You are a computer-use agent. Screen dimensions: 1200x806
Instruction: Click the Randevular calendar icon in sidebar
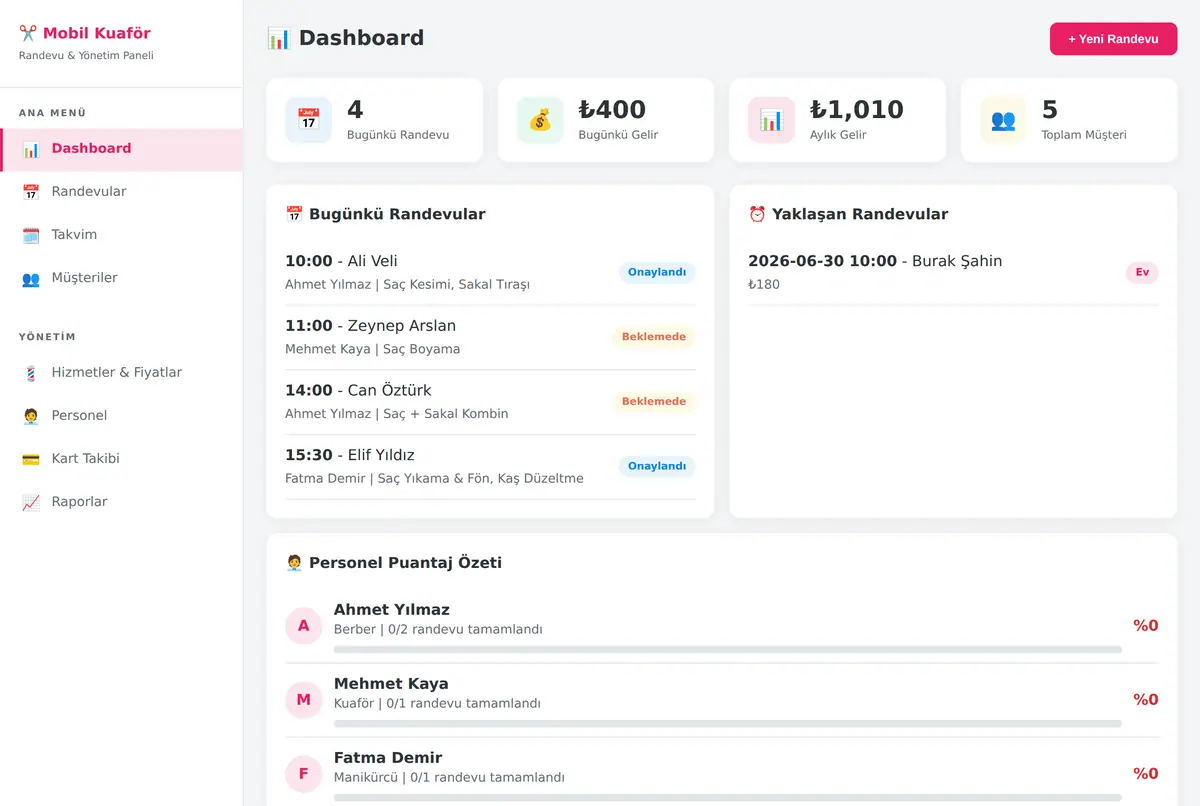(x=31, y=193)
